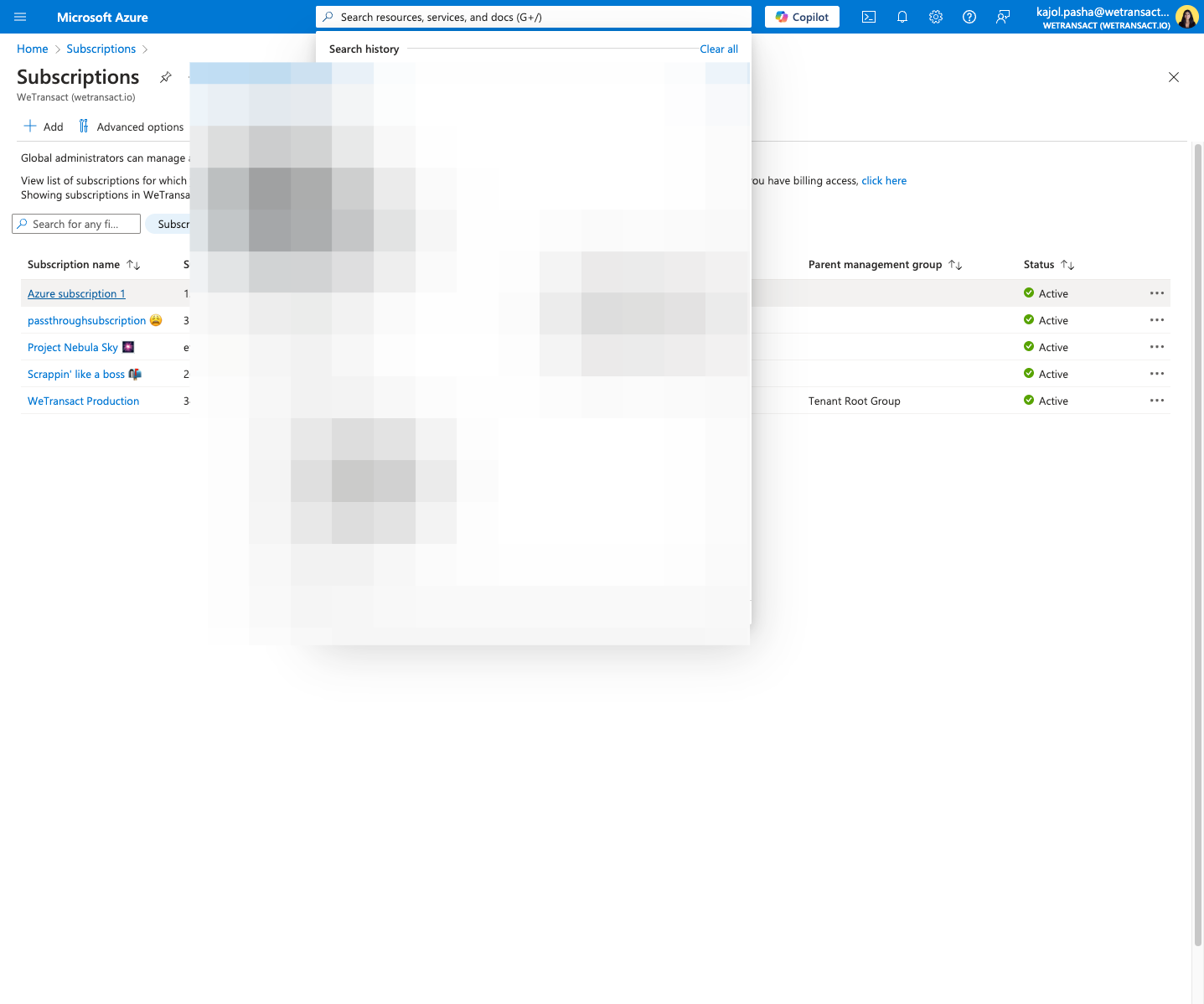Focus the global search resources box
Image resolution: width=1204 pixels, height=1004 pixels.
coord(534,17)
